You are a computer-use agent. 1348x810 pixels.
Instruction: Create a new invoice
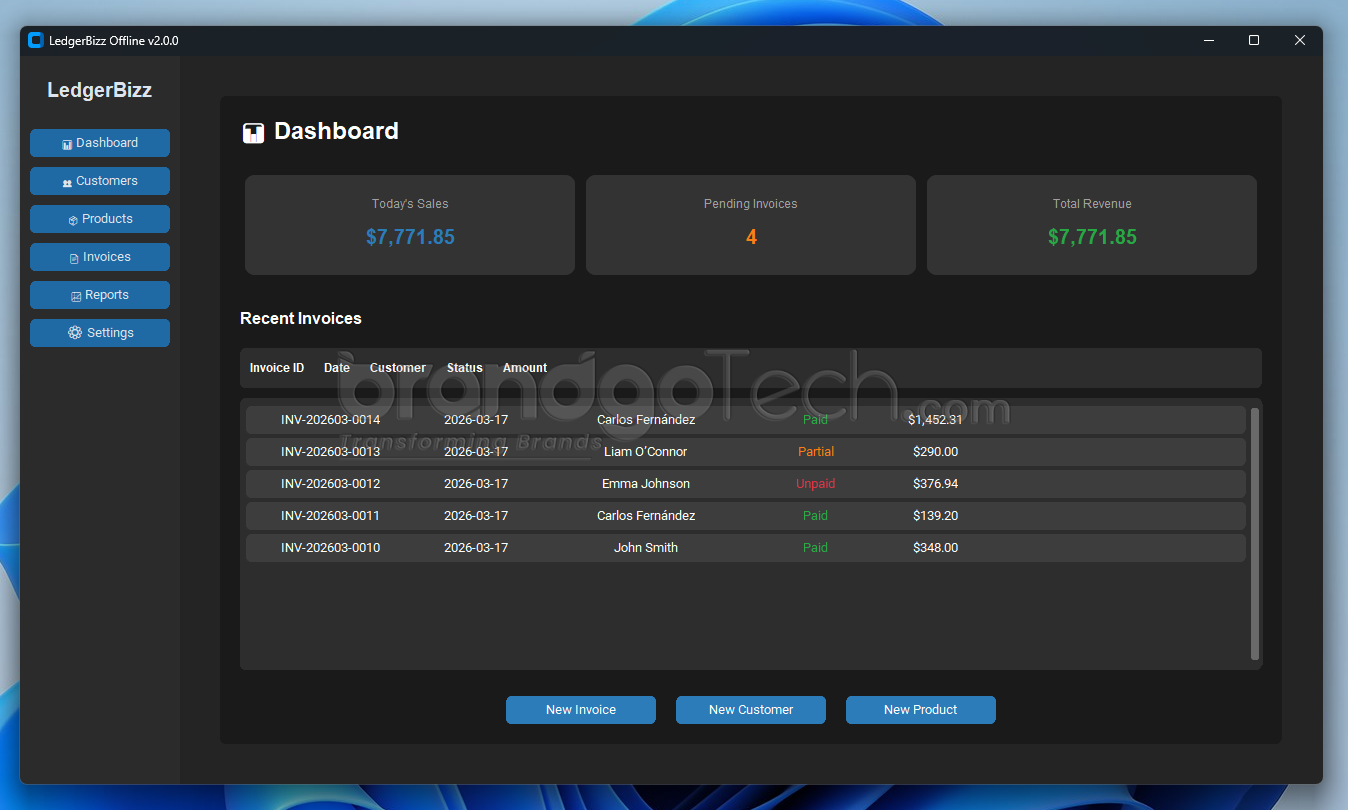point(580,710)
